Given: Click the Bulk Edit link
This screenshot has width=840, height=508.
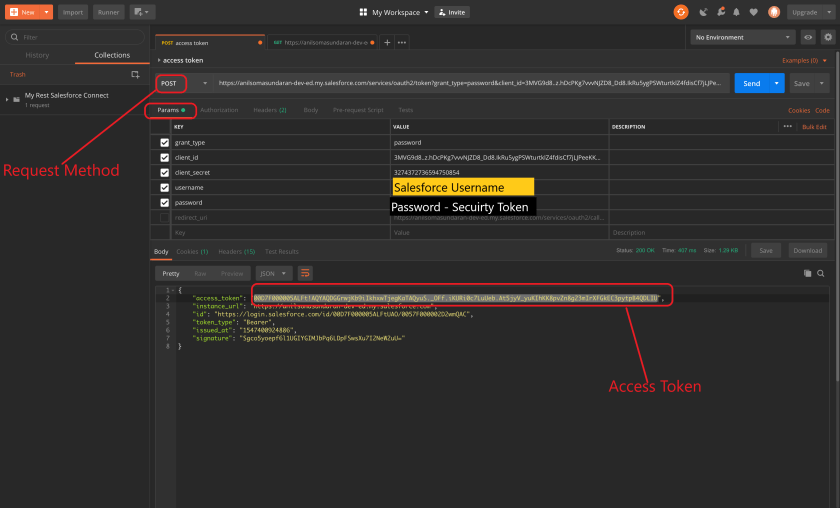Looking at the screenshot, I should [x=814, y=127].
